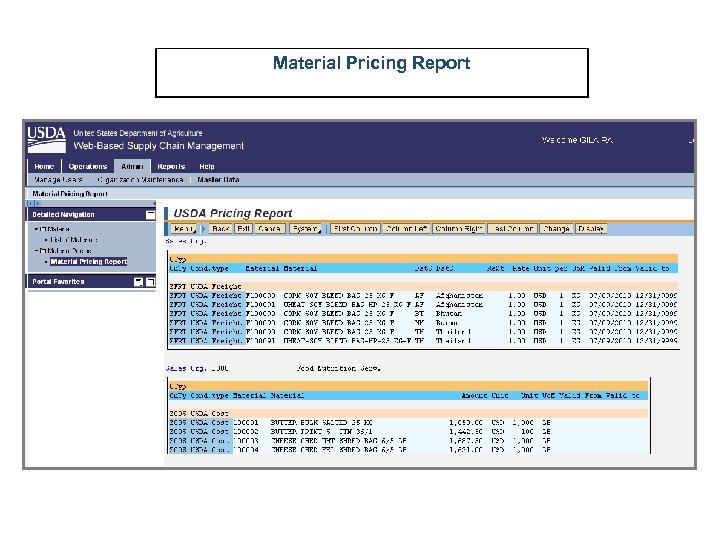Click the 'Rate' column header in freight table

click(521, 269)
